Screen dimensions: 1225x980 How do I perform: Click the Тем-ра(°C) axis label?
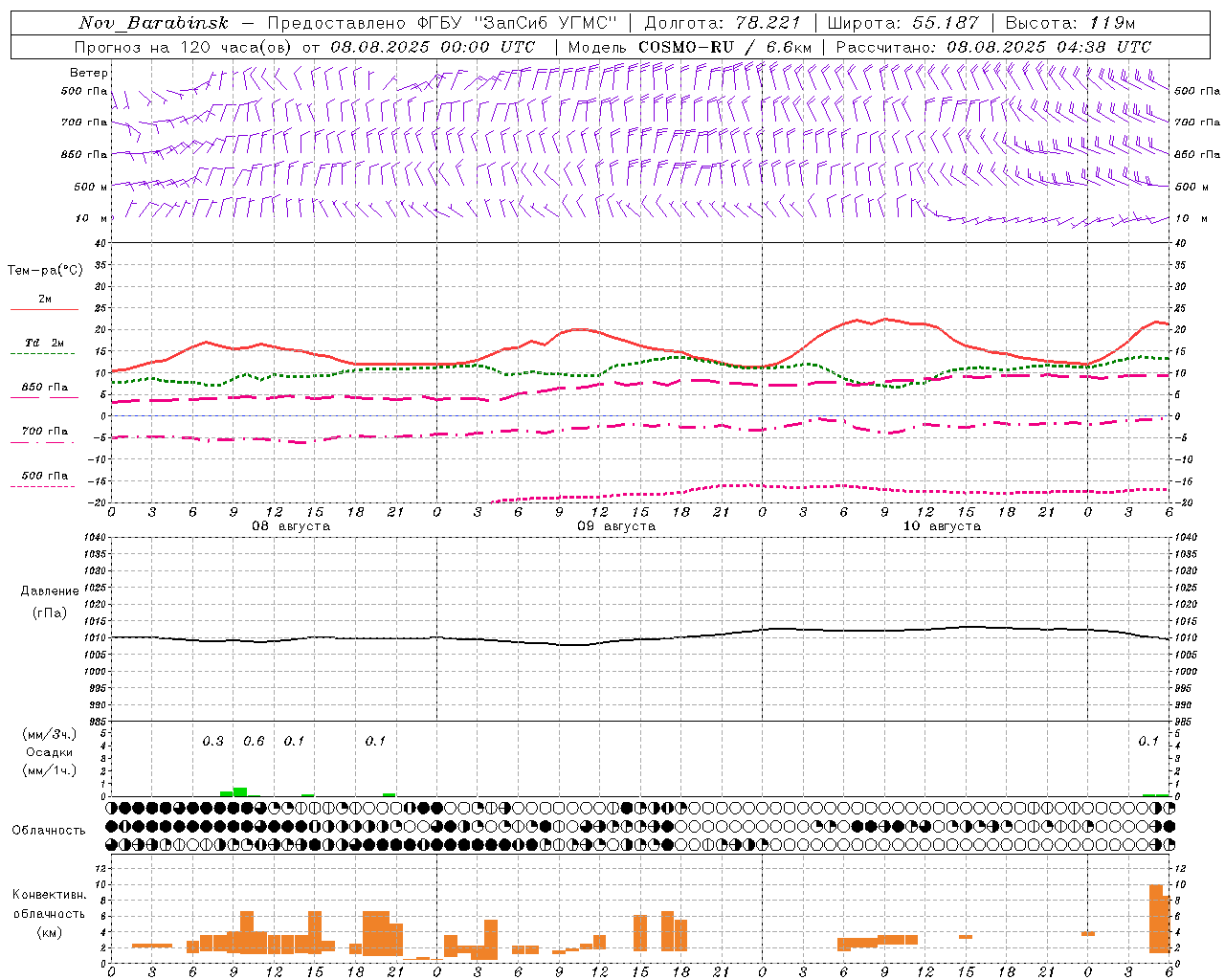click(45, 271)
